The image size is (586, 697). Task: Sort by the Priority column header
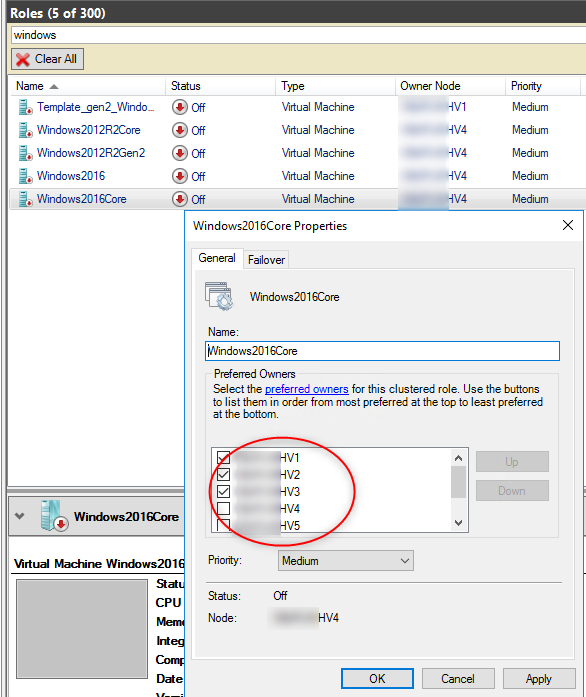543,86
